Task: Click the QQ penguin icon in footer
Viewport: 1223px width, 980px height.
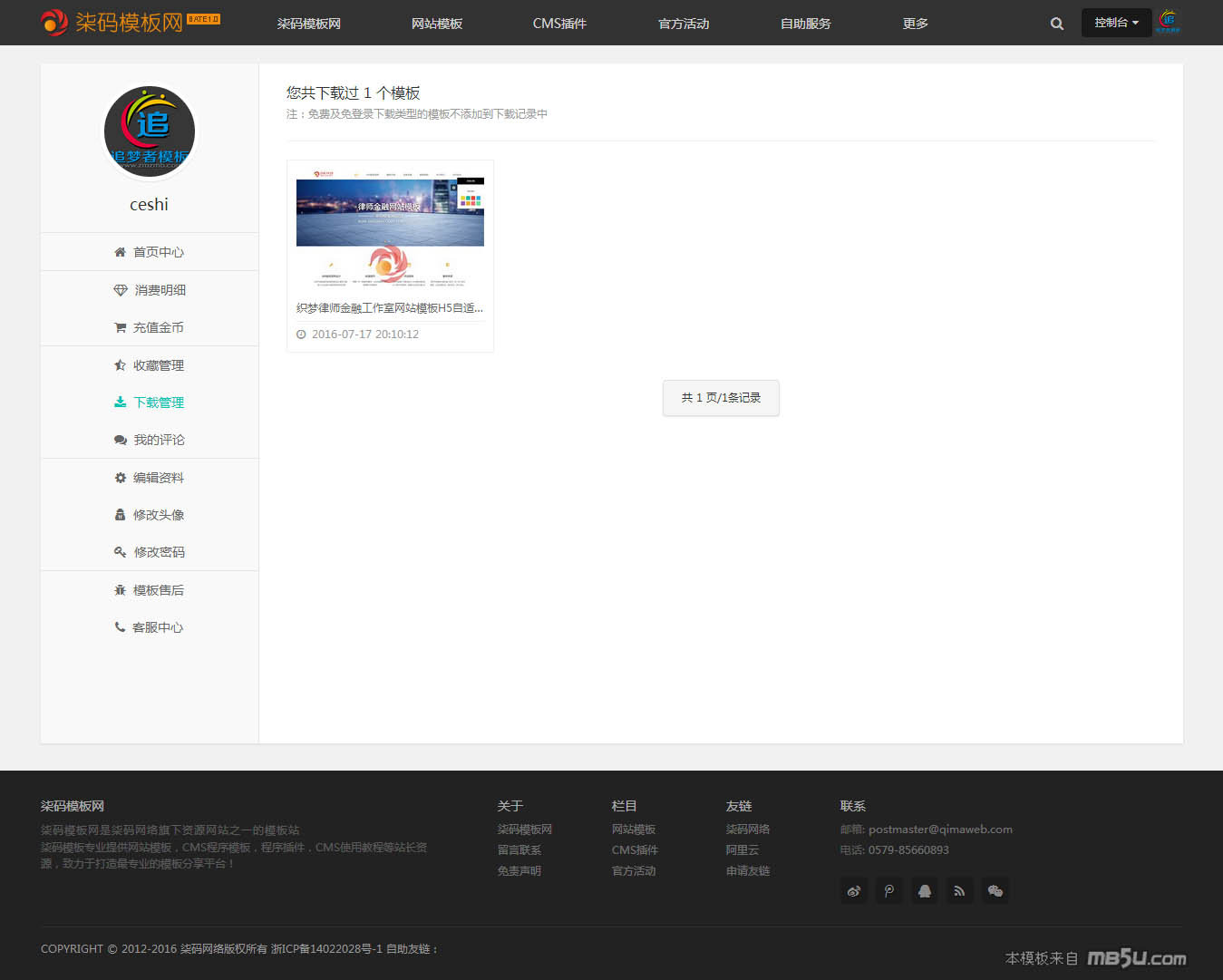Action: click(x=925, y=891)
